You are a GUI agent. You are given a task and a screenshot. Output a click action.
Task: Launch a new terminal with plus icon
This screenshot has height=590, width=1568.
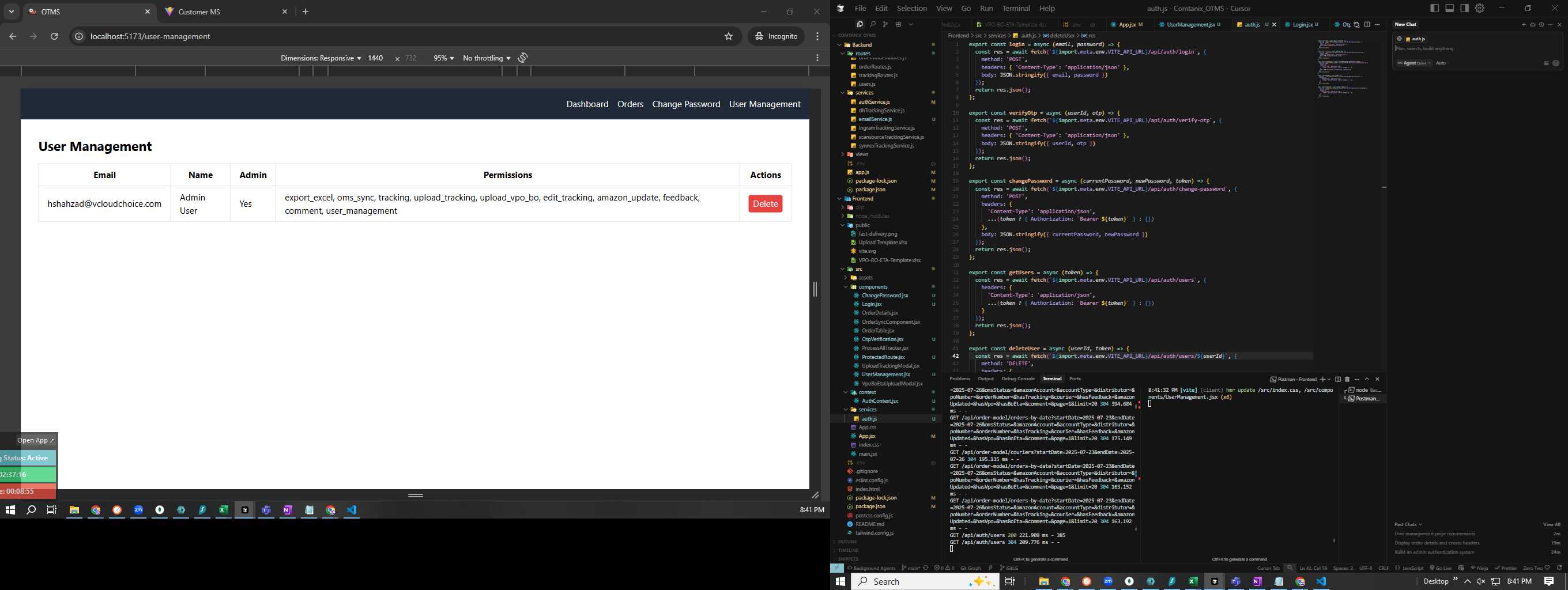(1322, 379)
